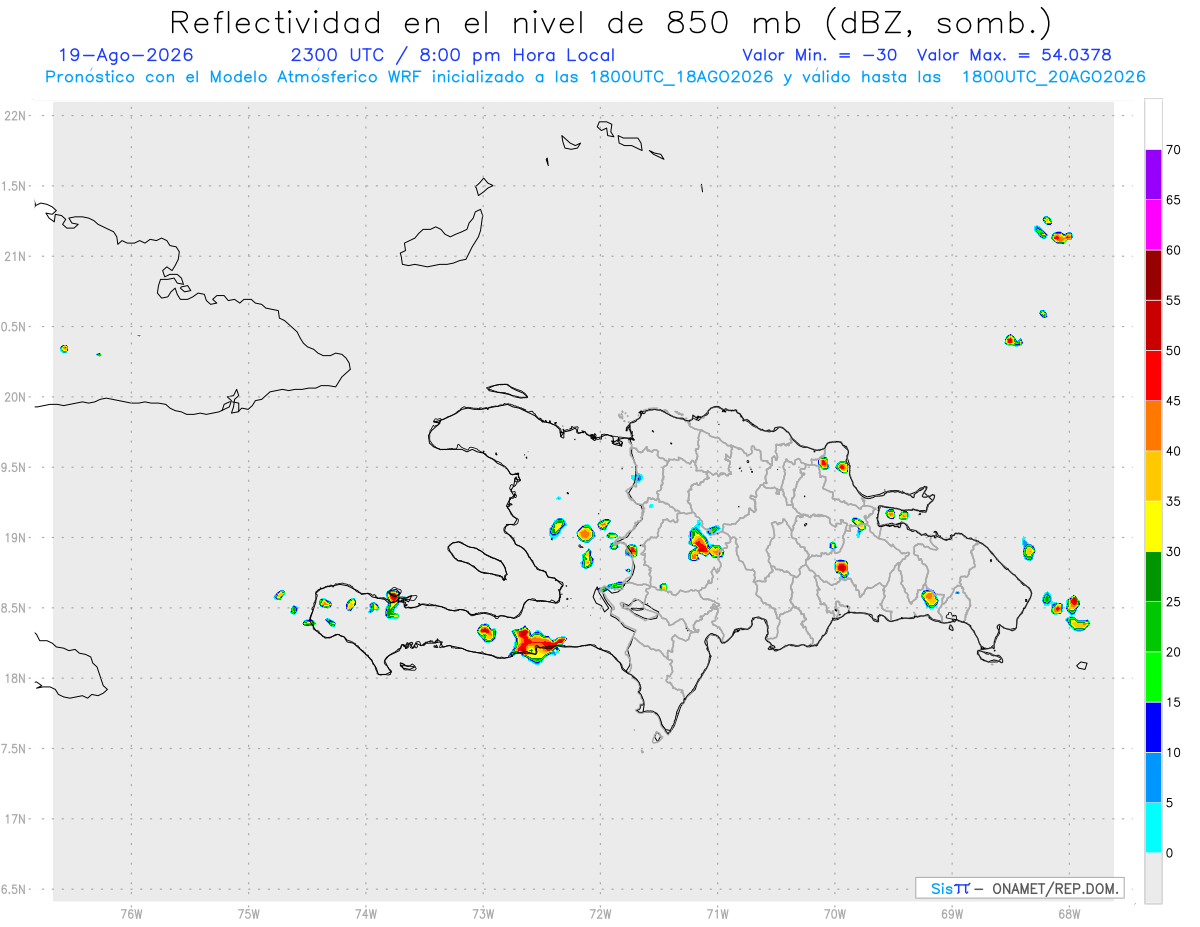Click latitude label '22N'
This screenshot has height=927, width=1200.
17,116
